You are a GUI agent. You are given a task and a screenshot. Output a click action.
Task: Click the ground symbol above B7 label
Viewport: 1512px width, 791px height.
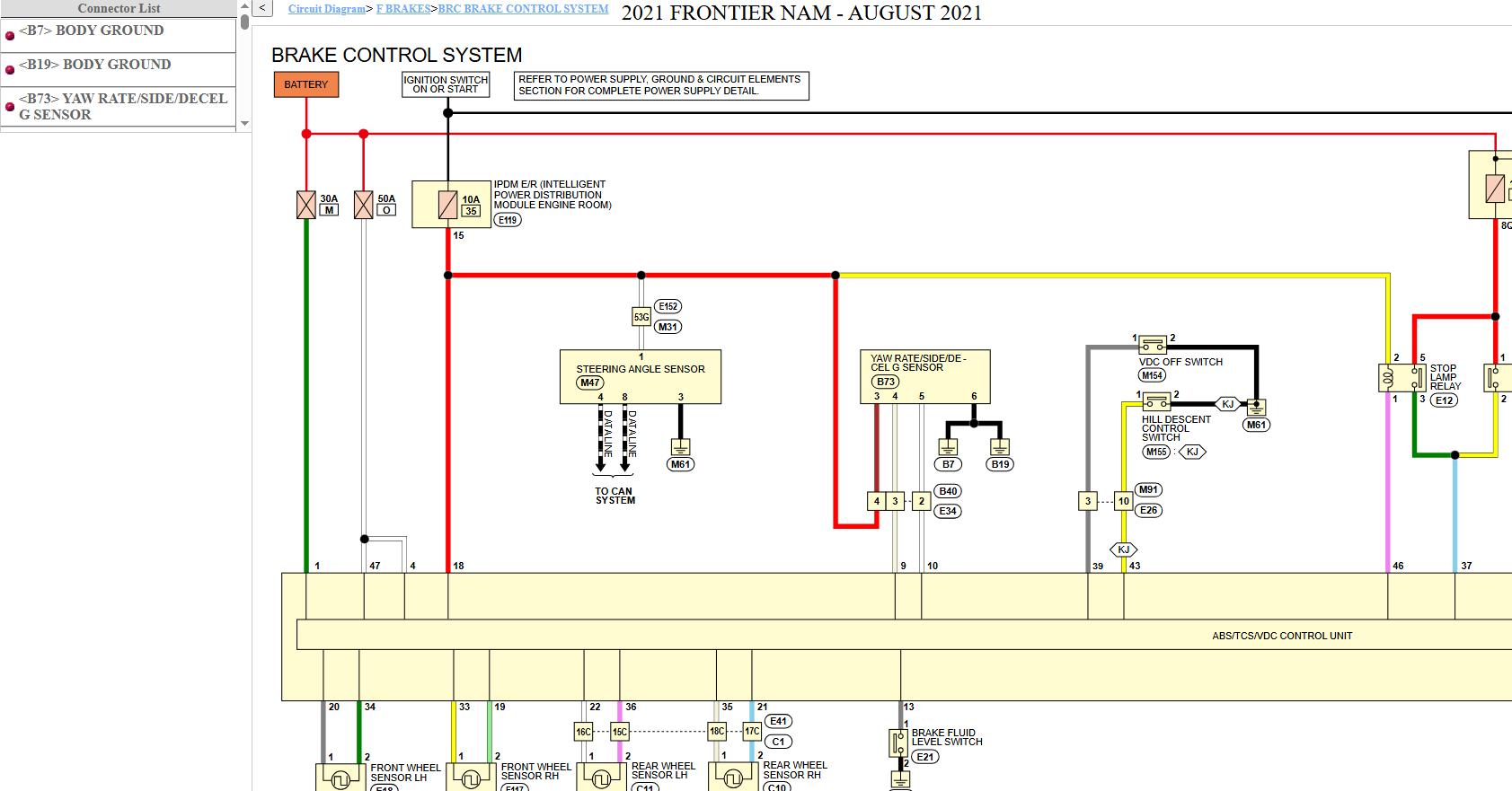[948, 446]
